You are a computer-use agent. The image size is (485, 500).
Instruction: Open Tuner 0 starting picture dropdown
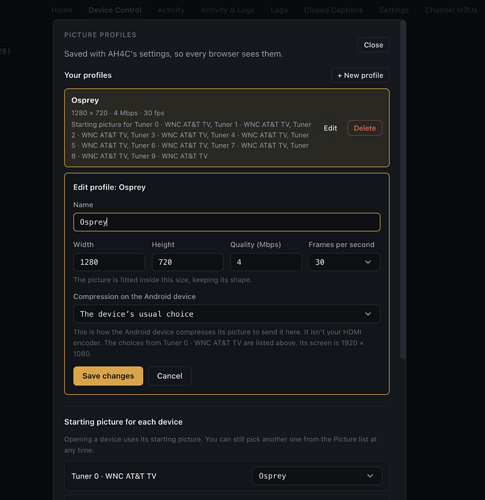pyautogui.click(x=317, y=476)
